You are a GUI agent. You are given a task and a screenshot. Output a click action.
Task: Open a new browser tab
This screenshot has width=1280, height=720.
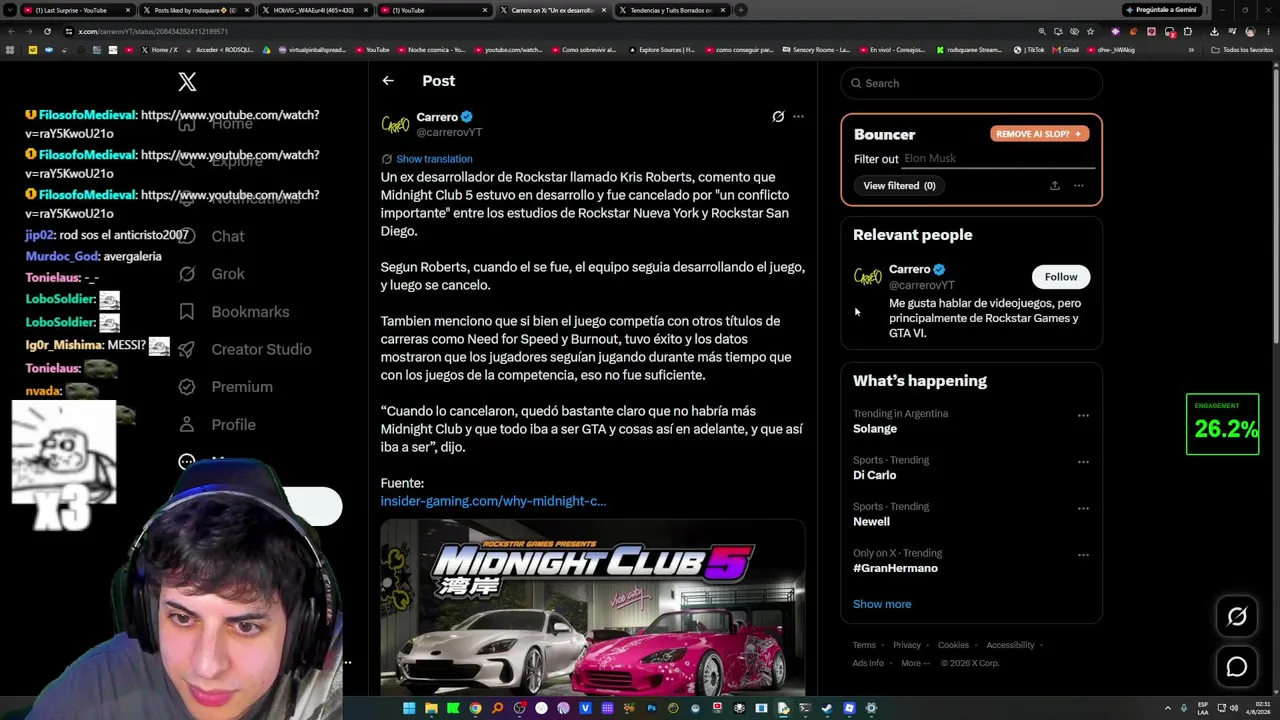pos(741,10)
